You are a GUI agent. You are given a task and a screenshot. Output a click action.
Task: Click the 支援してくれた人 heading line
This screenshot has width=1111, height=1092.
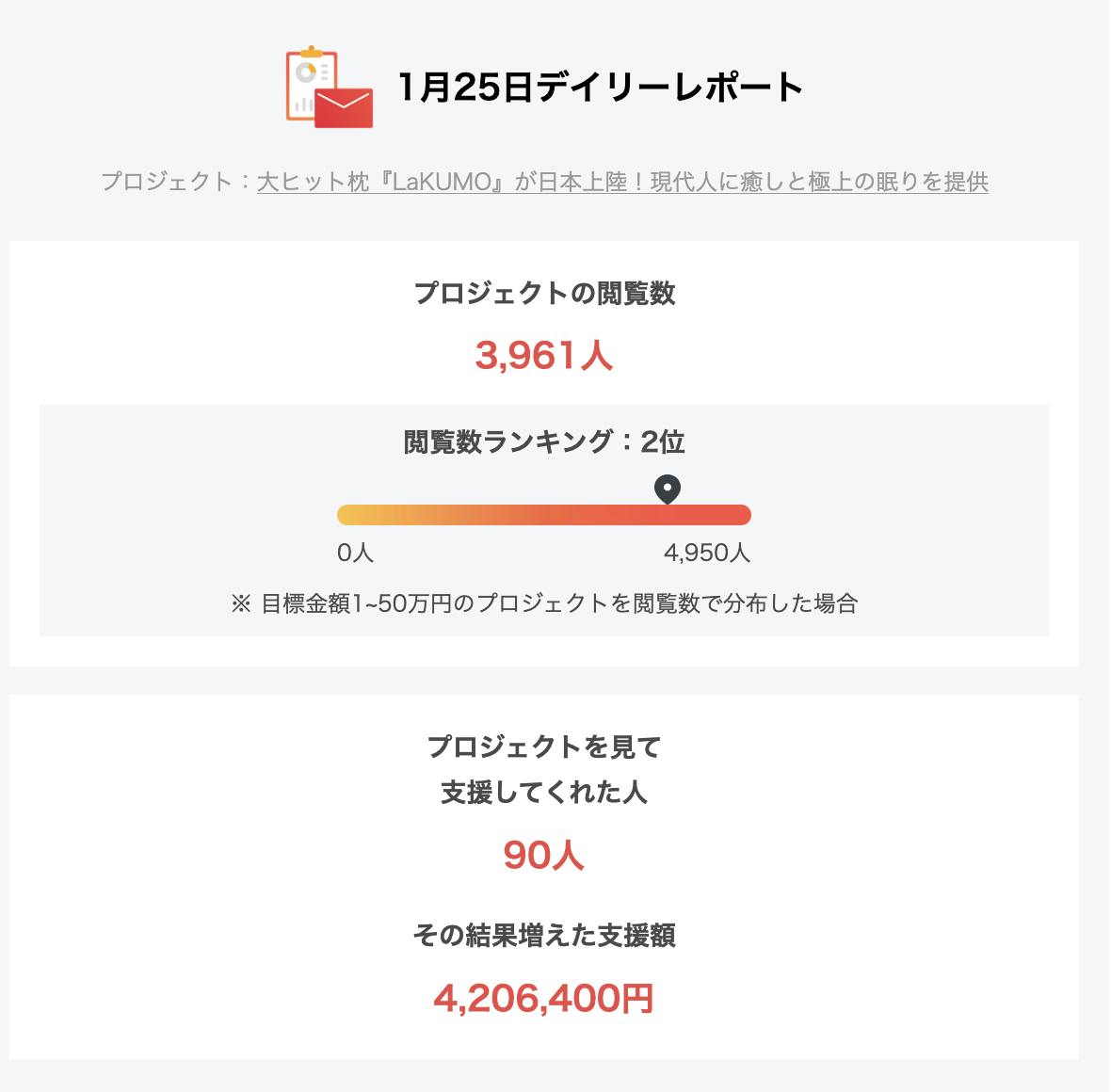[x=544, y=793]
